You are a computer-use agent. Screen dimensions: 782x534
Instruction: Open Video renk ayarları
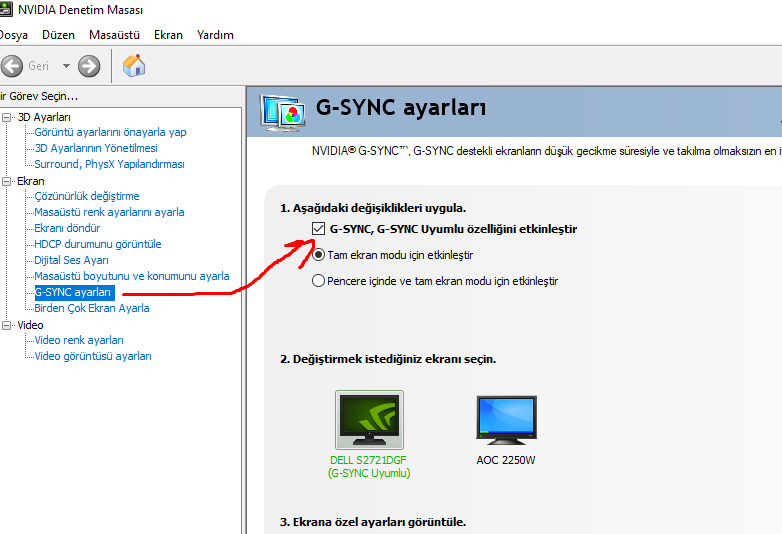(x=79, y=340)
